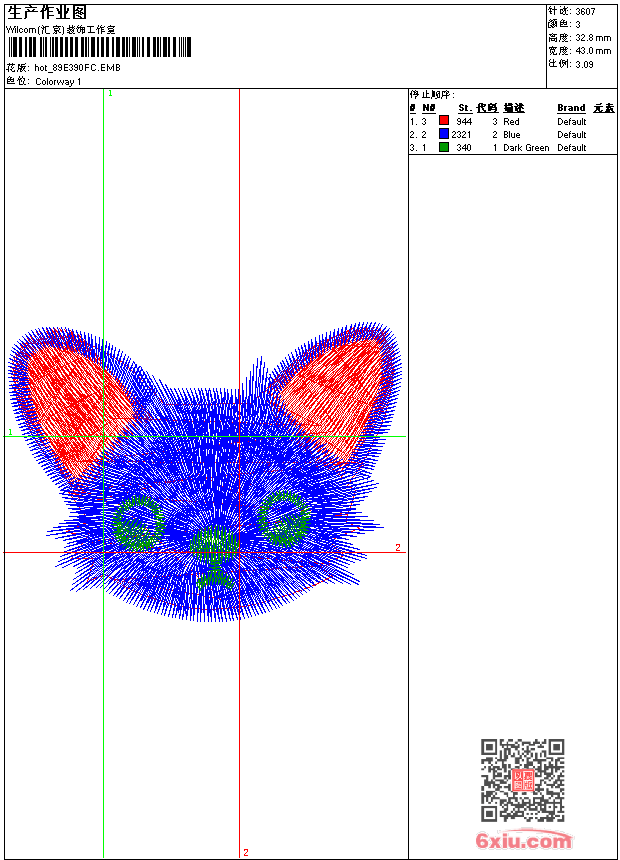The height and width of the screenshot is (860, 620).
Task: Click the Default brand in the Red row
Action: [x=572, y=122]
